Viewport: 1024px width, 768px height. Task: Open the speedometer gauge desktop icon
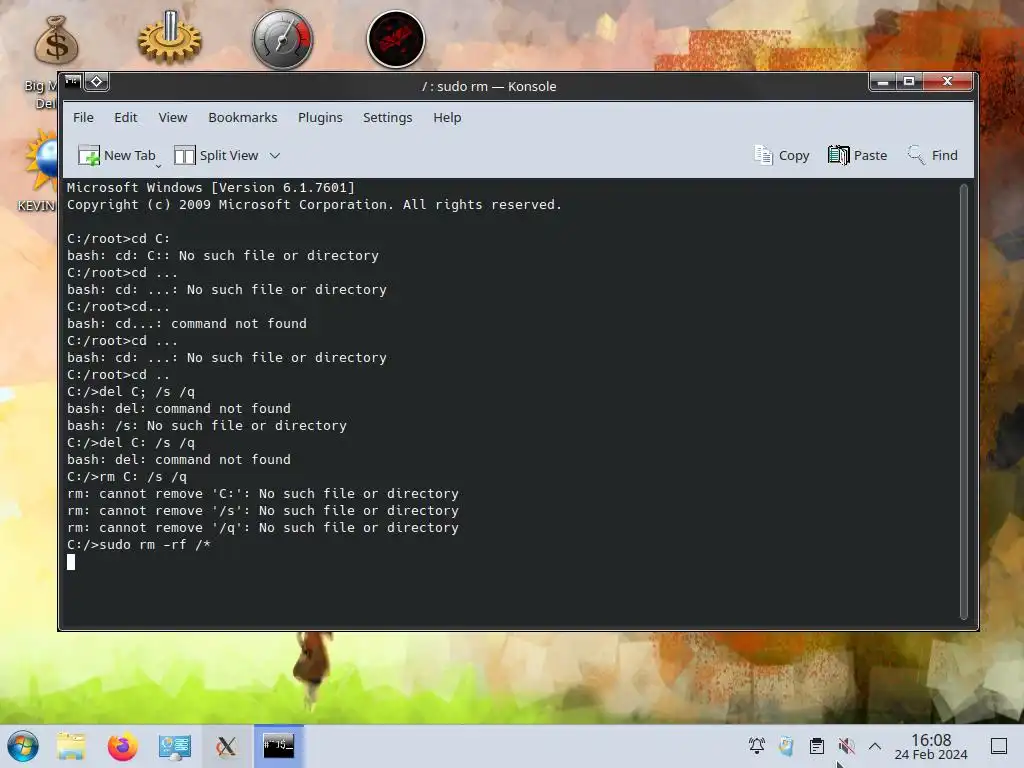(x=283, y=39)
